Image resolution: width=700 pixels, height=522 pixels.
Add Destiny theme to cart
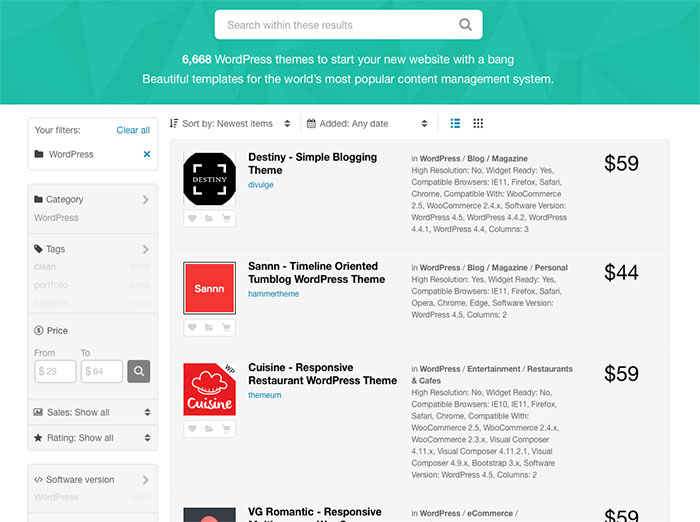click(226, 218)
